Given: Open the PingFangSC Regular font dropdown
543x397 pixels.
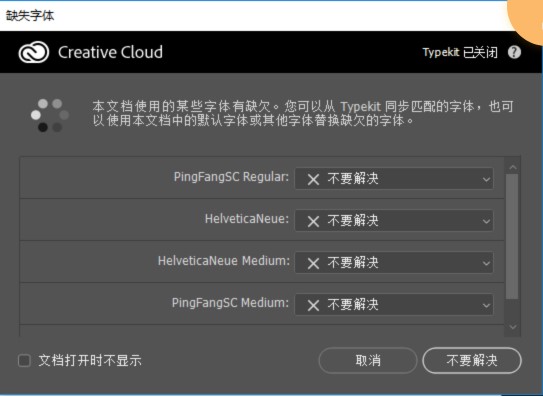Looking at the screenshot, I should tap(394, 179).
